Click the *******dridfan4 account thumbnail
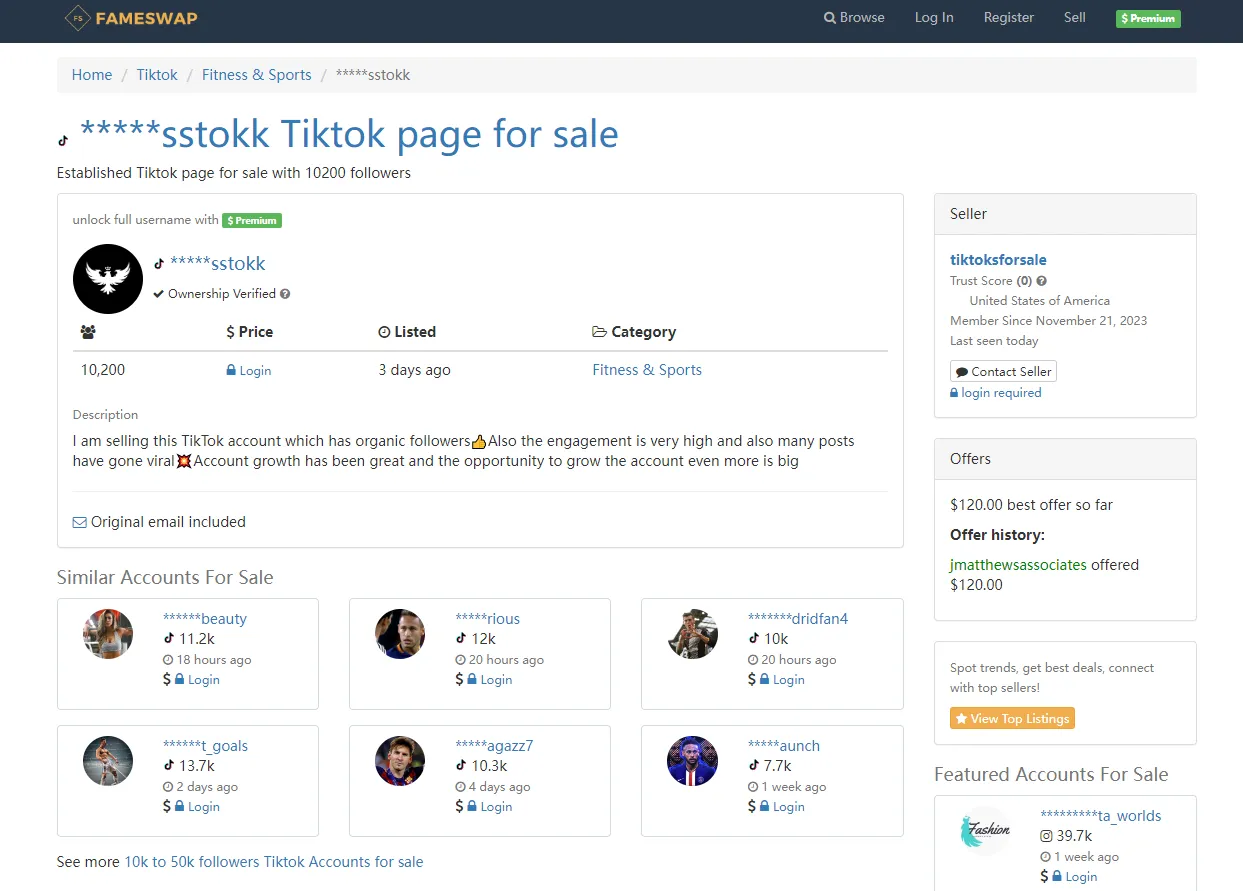 point(693,634)
